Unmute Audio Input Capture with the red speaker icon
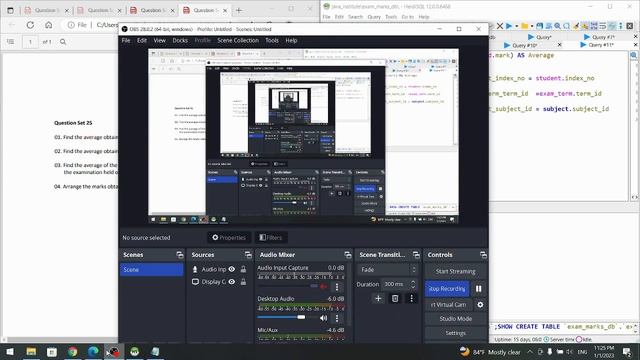640x360 pixels. tap(324, 287)
